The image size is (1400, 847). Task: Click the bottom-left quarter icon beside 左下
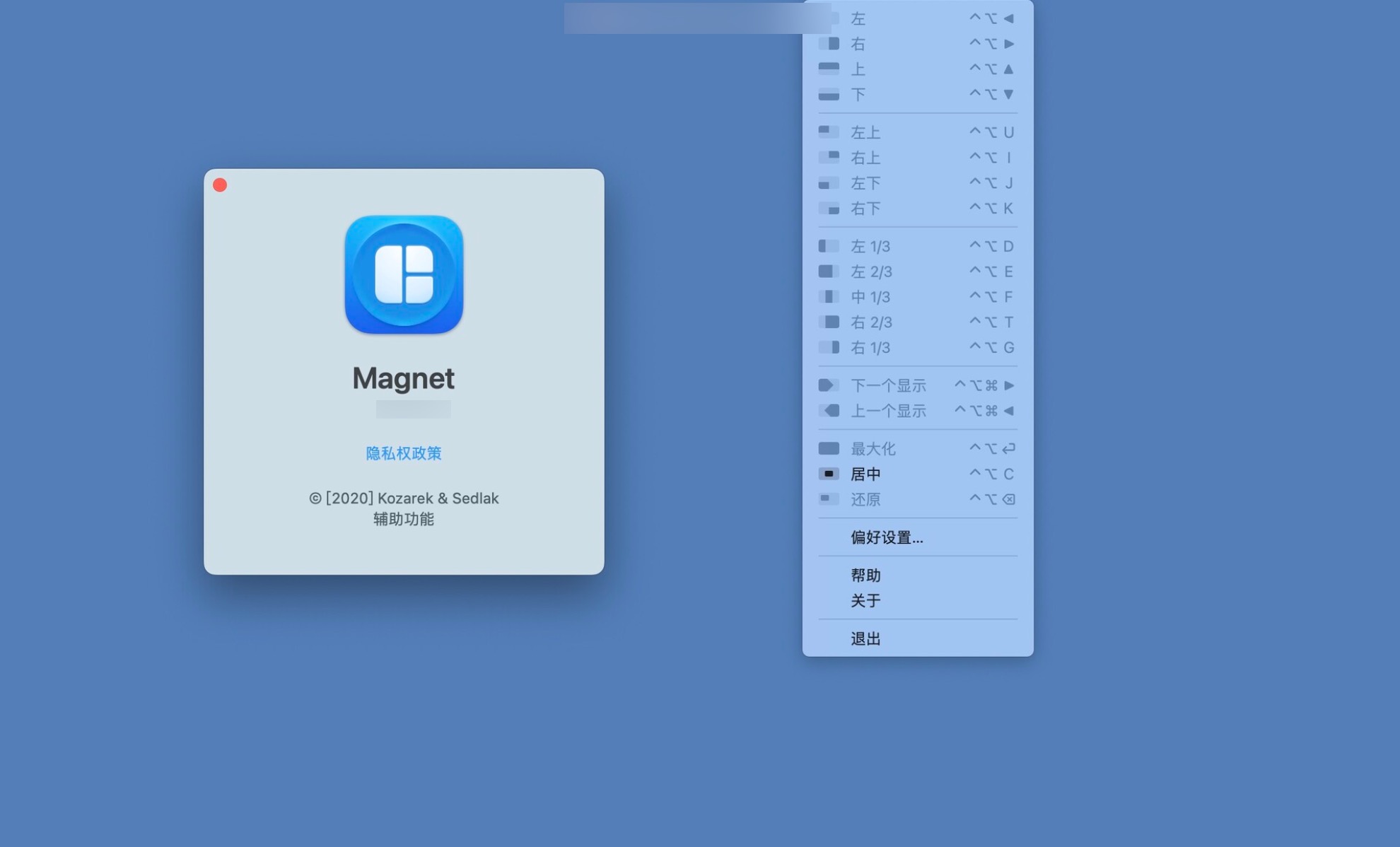click(829, 182)
